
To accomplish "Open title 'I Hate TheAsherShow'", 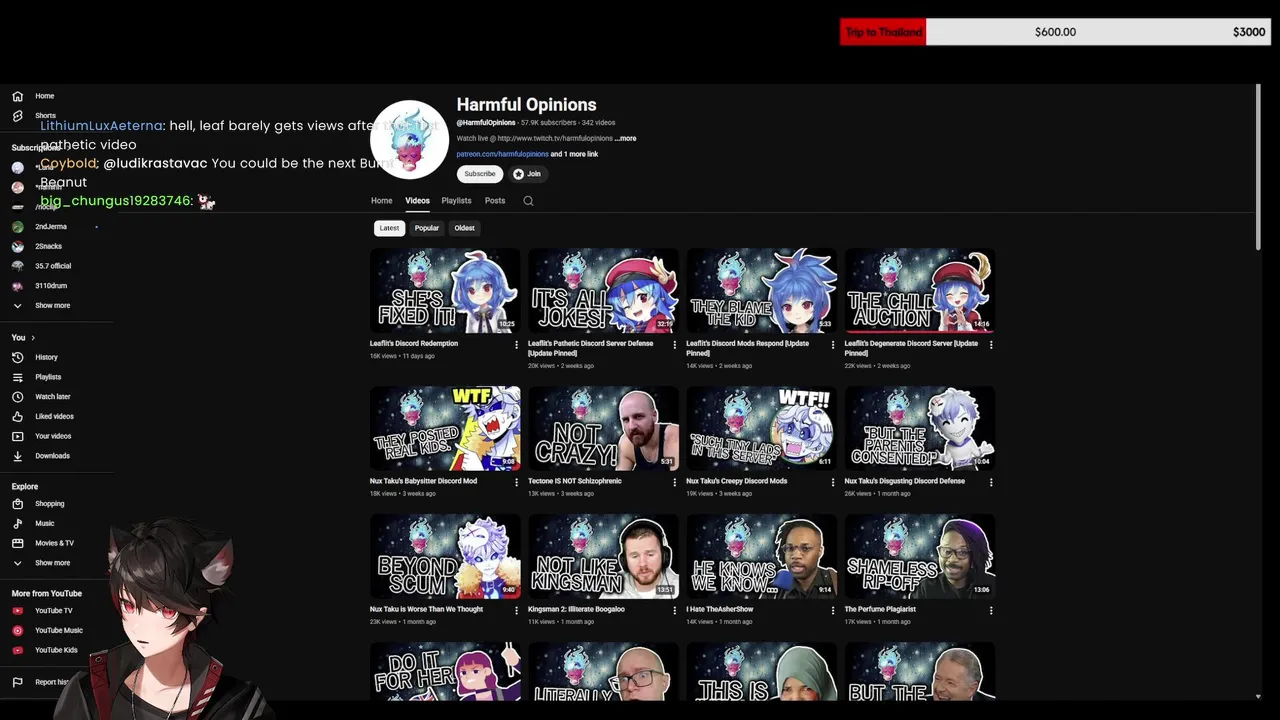I will point(719,609).
